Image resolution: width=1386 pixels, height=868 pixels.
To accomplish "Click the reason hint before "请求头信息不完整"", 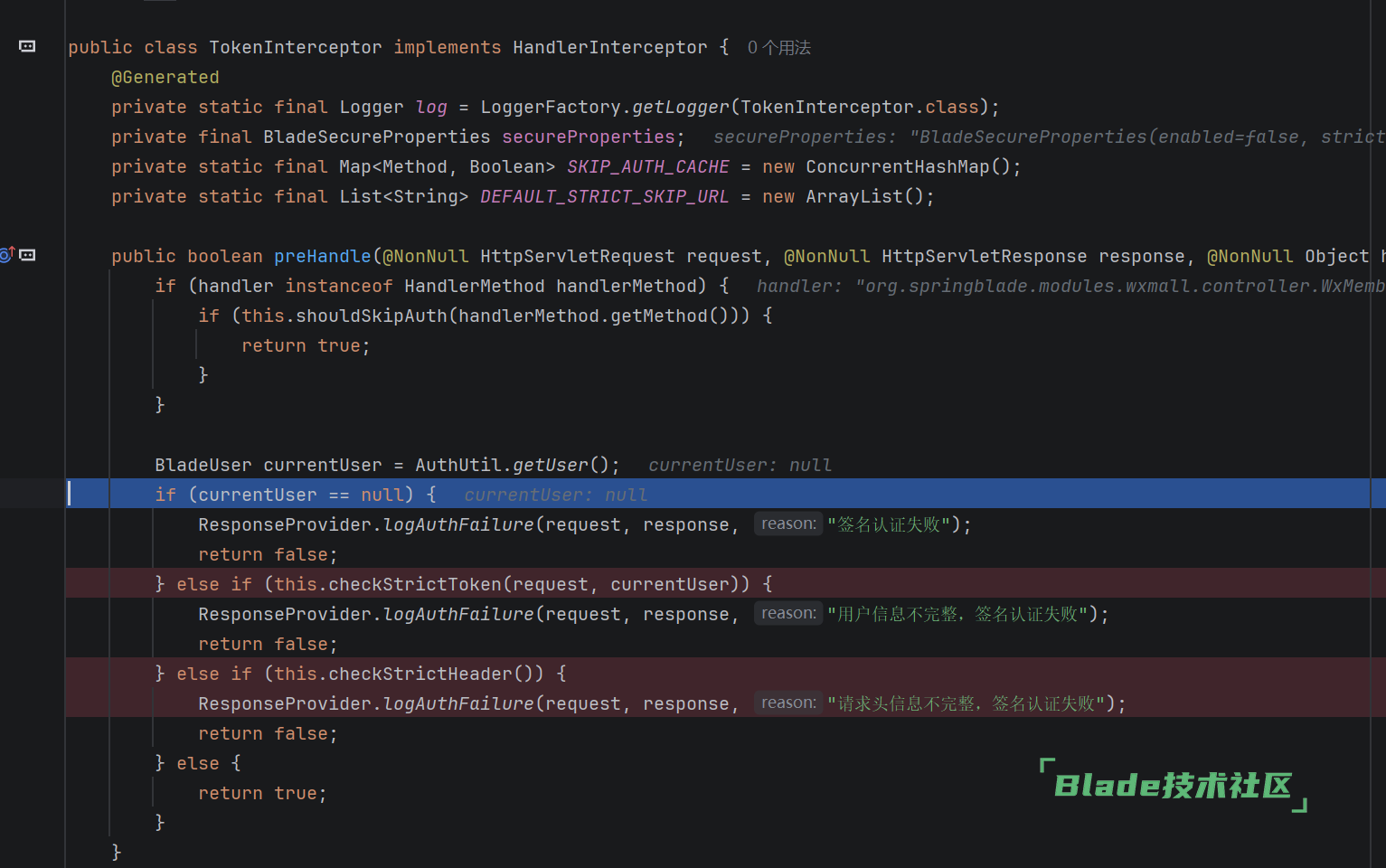I will pos(787,703).
